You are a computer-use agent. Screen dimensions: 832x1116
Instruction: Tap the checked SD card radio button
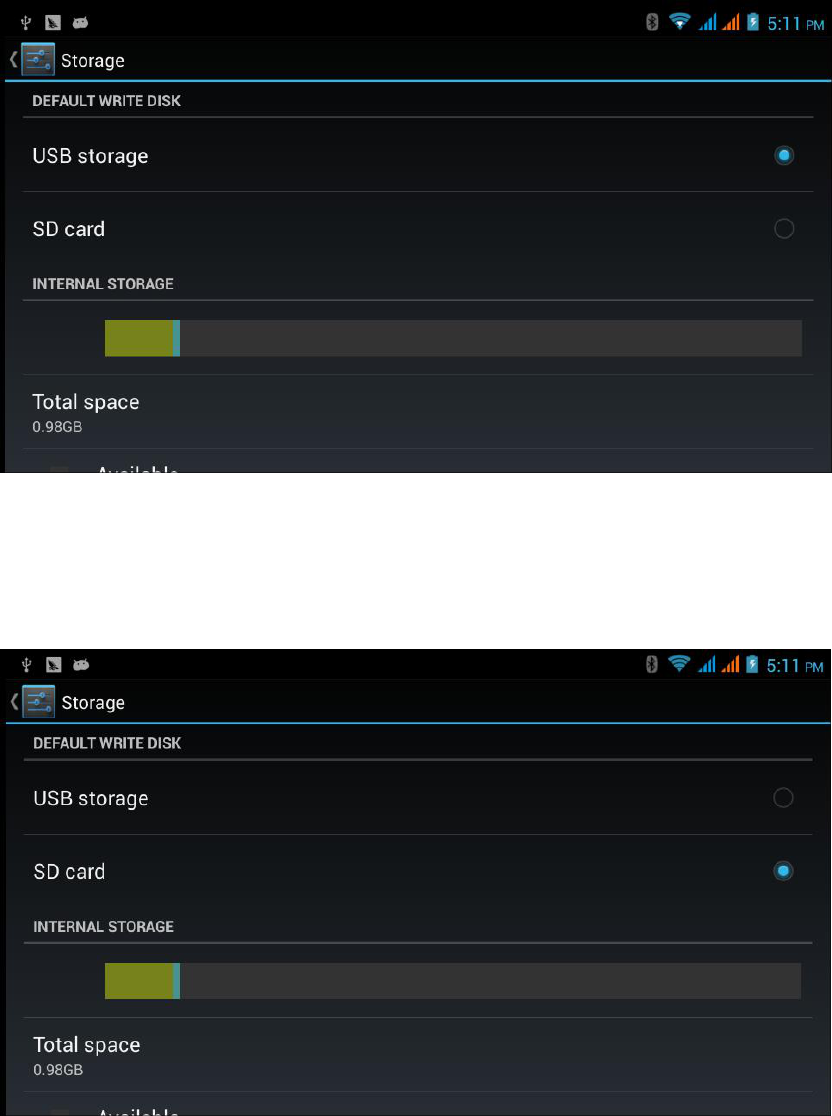coord(783,871)
